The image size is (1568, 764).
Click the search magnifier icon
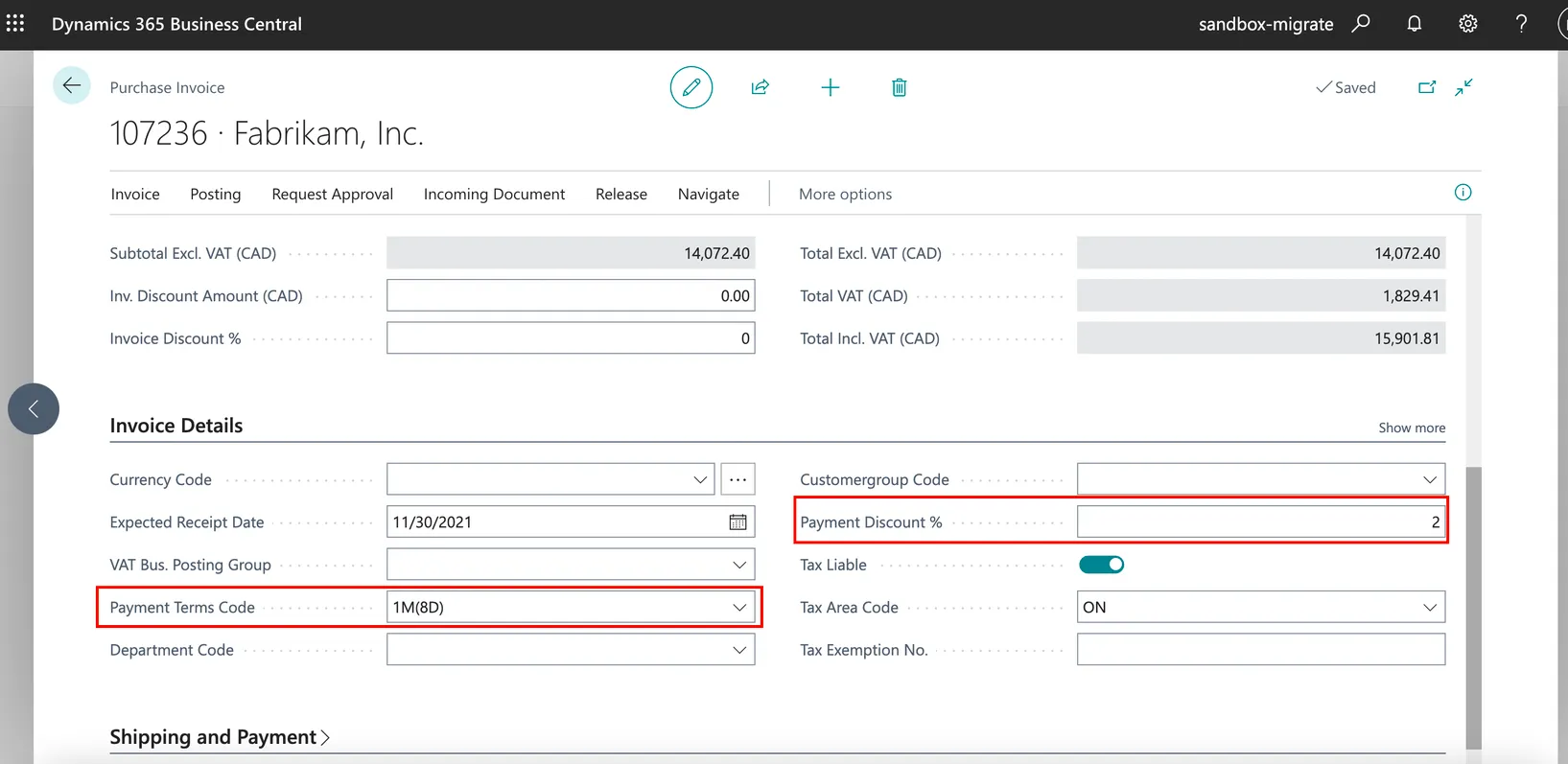(x=1361, y=23)
